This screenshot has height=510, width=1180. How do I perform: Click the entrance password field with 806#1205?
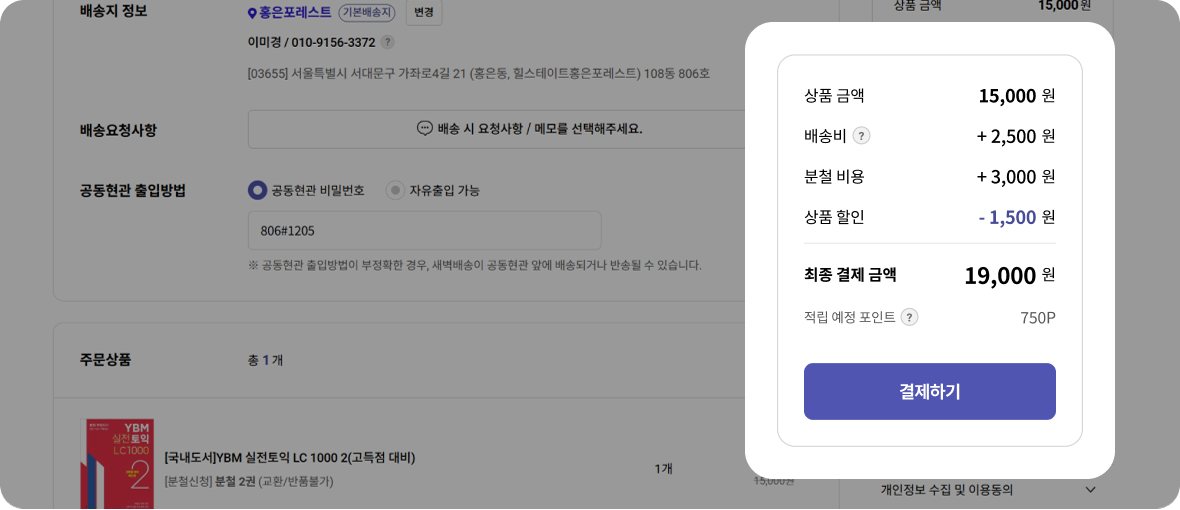424,230
